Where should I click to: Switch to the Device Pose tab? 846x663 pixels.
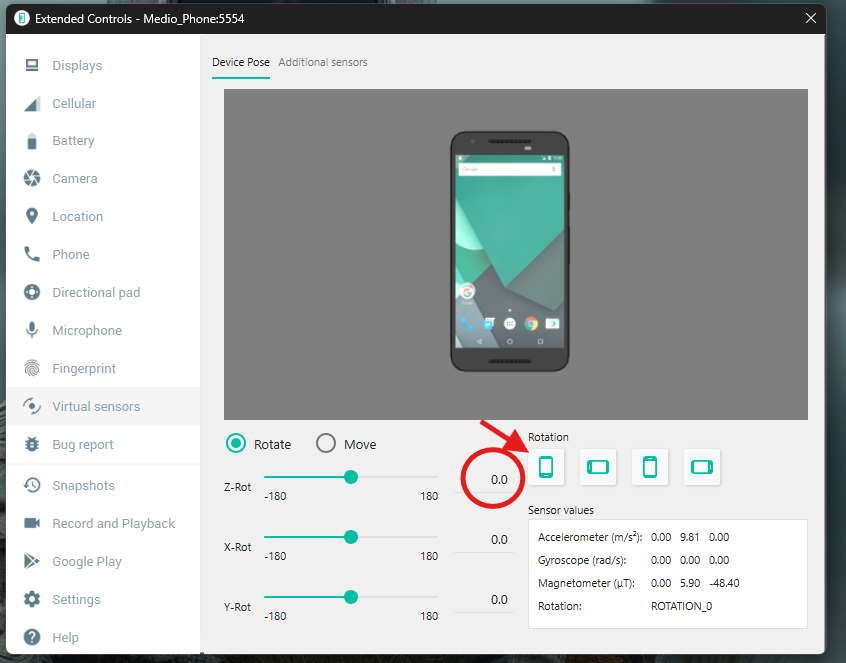click(x=240, y=62)
